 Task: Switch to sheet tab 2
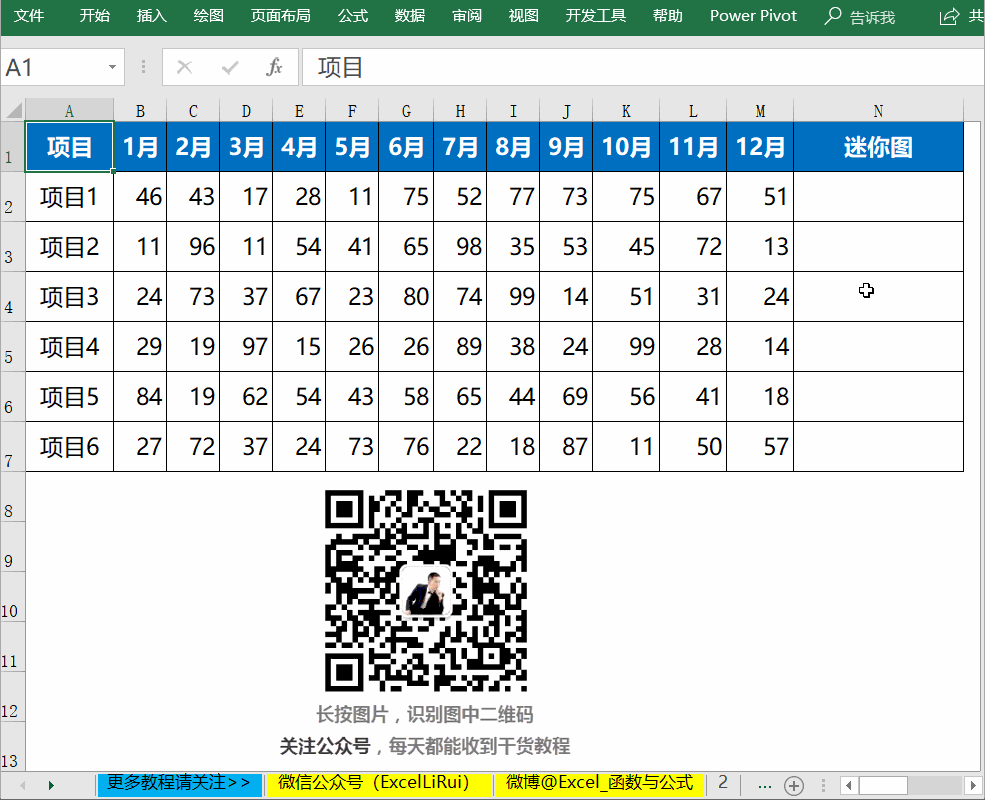722,784
